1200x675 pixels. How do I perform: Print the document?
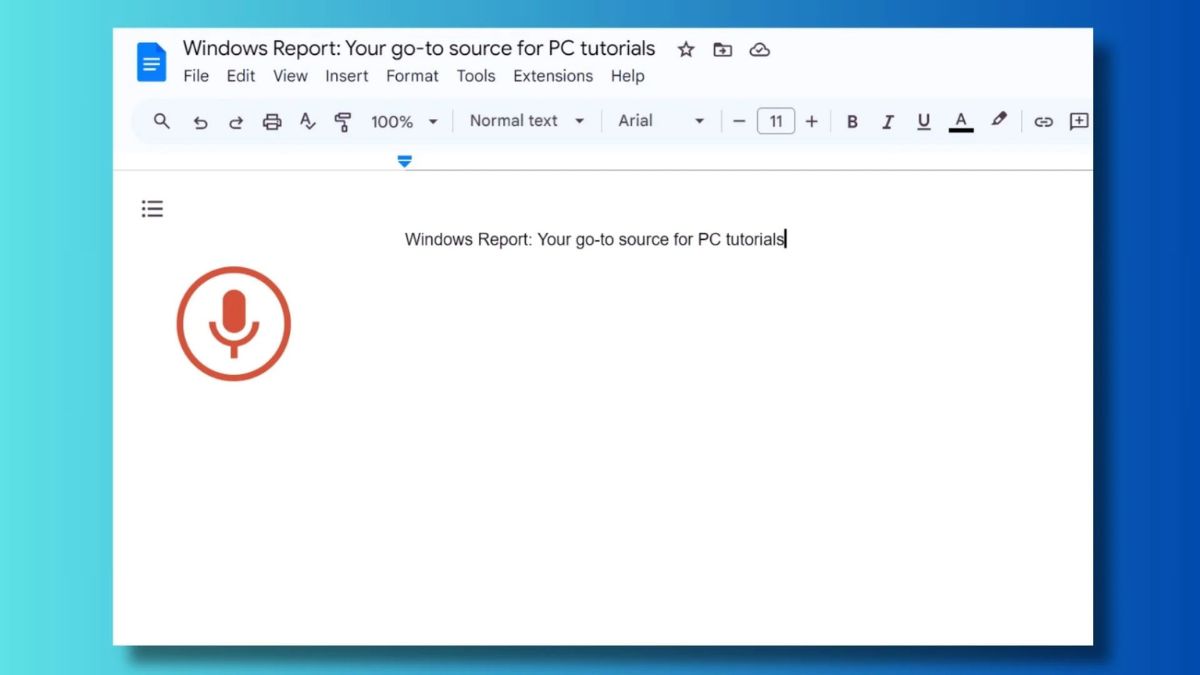coord(272,122)
